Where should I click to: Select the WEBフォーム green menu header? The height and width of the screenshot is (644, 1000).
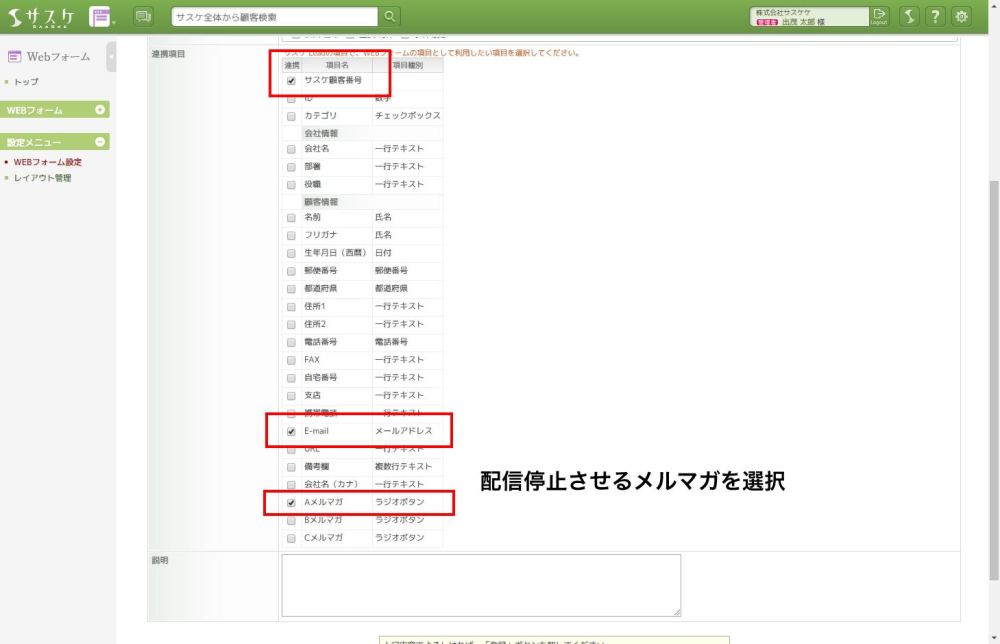pyautogui.click(x=54, y=110)
